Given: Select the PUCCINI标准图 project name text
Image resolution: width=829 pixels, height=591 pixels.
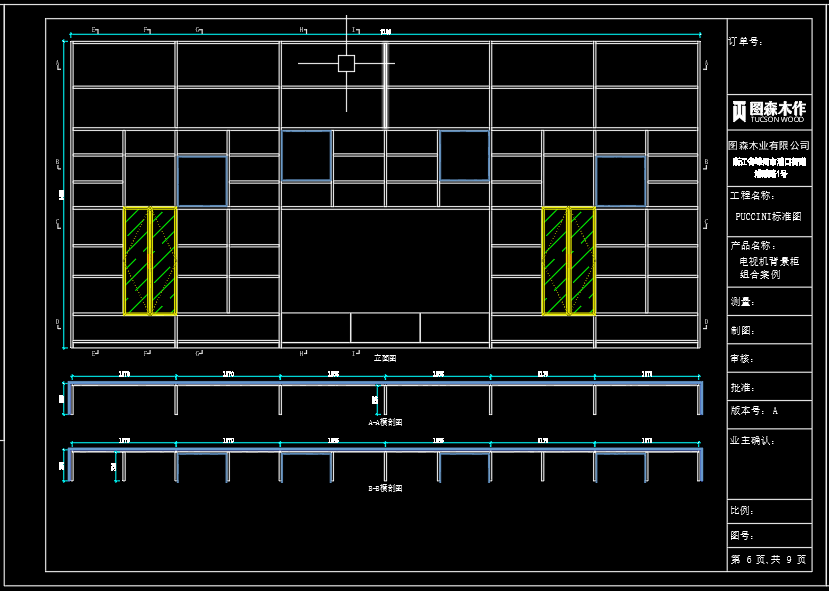Looking at the screenshot, I should (768, 216).
